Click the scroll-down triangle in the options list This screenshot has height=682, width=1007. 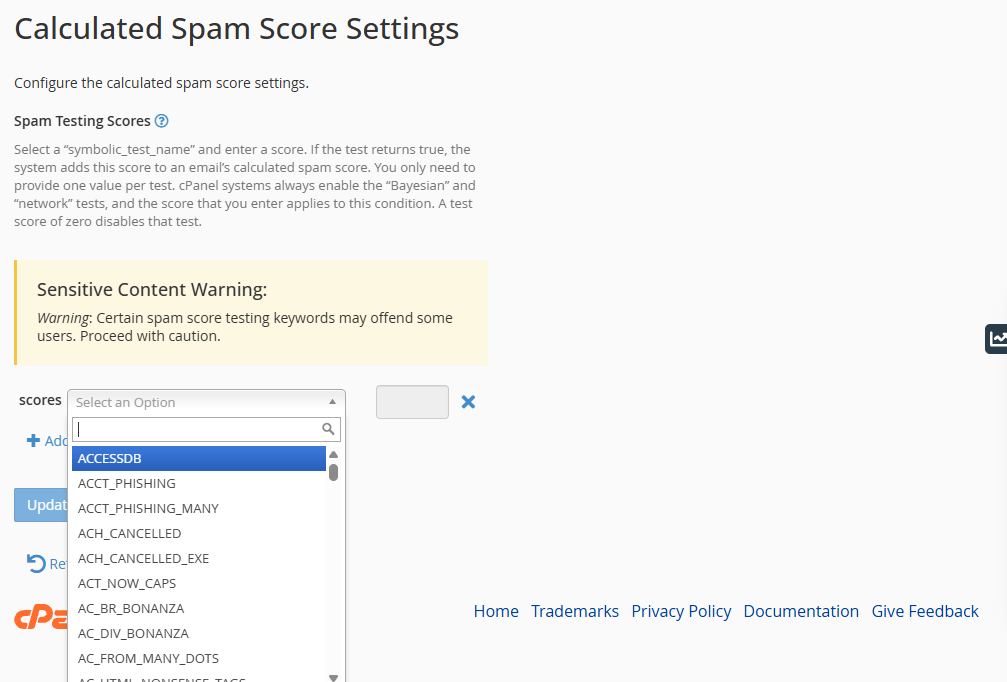(333, 677)
